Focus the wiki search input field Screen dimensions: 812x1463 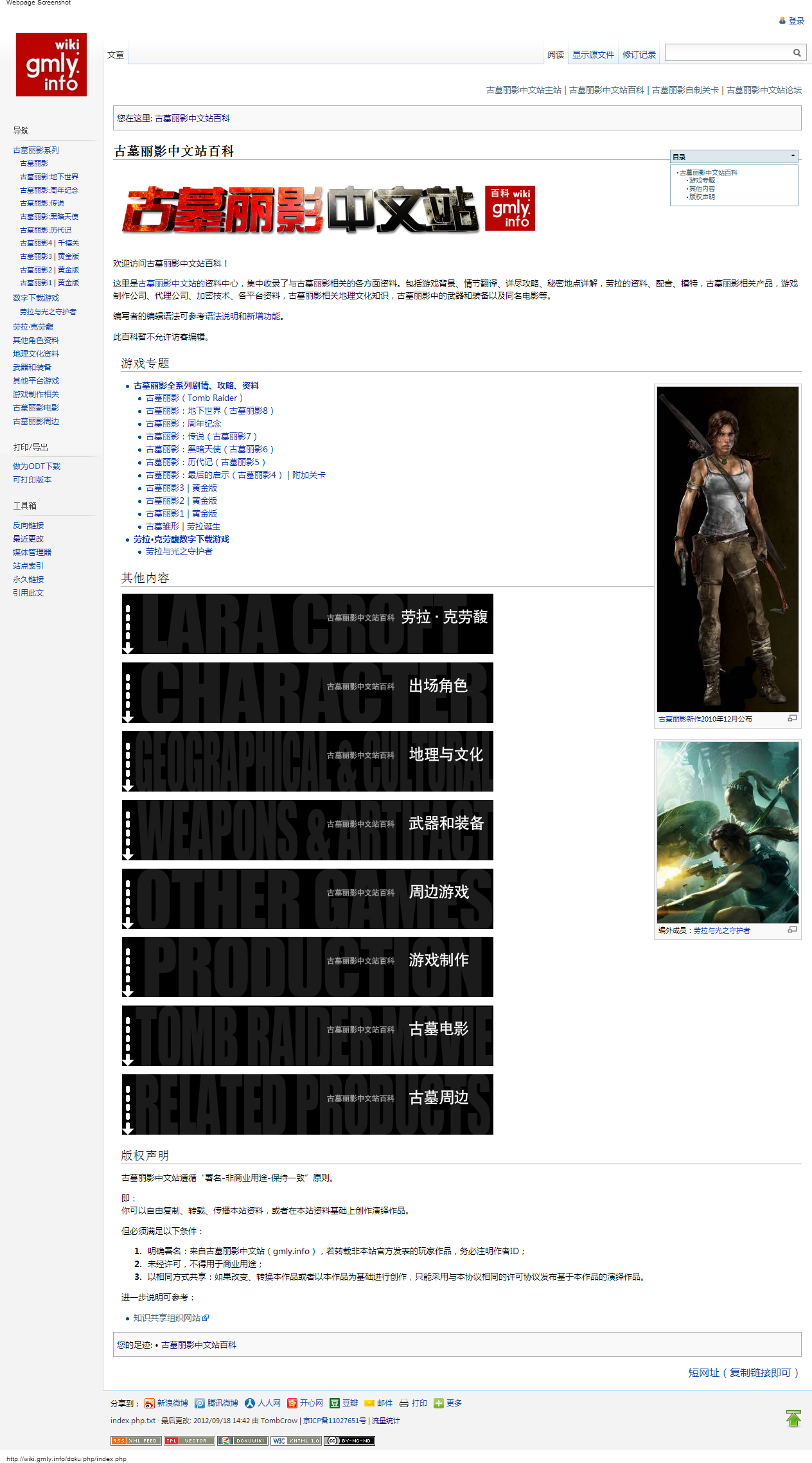[x=728, y=53]
